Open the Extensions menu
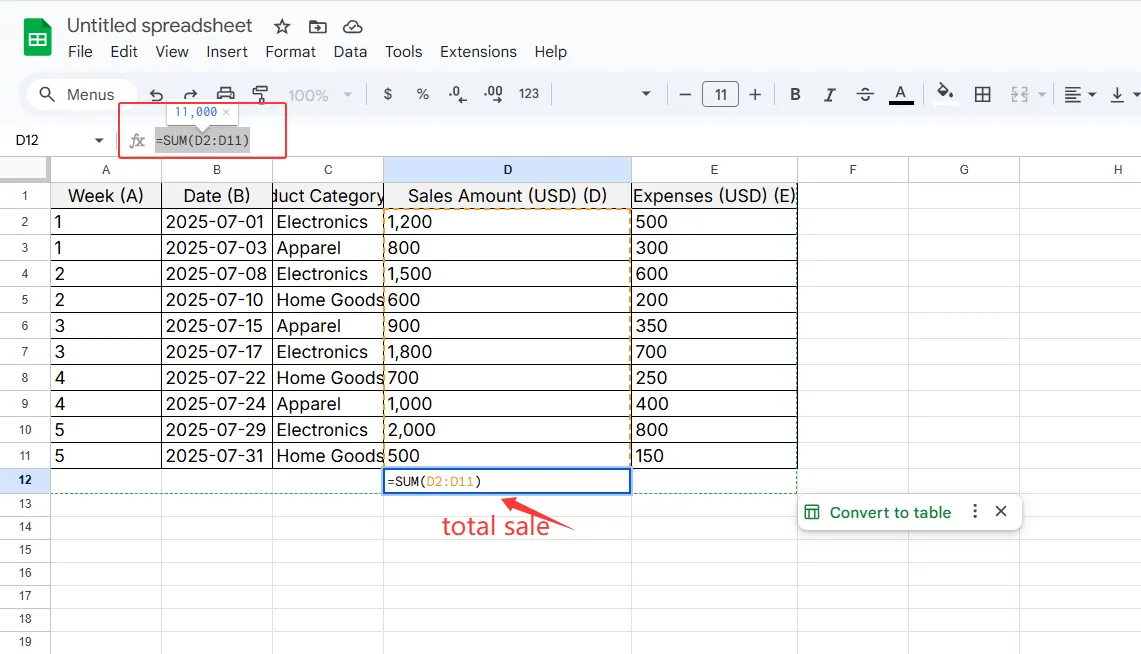The width and height of the screenshot is (1141, 654). [478, 52]
